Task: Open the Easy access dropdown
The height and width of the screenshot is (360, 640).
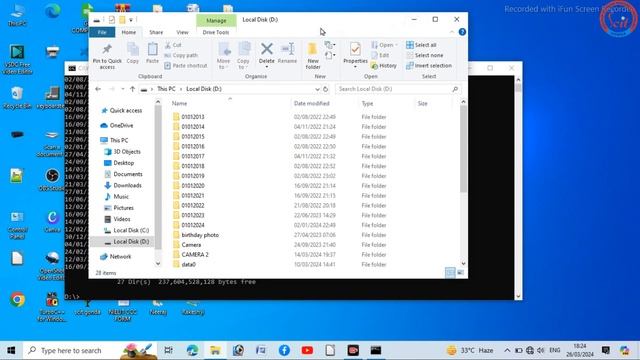Action: [x=330, y=55]
